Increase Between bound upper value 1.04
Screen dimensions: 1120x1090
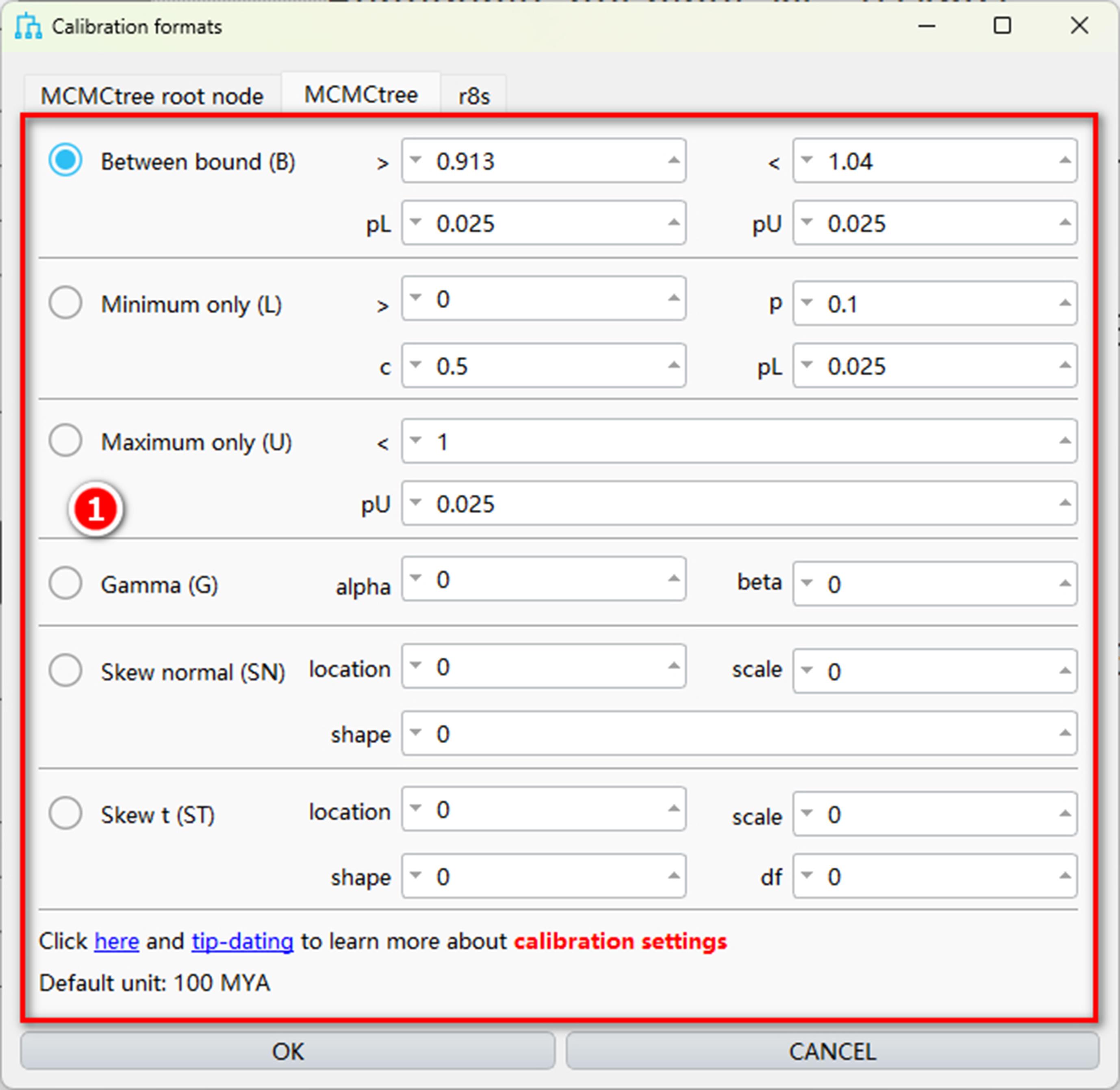pyautogui.click(x=1064, y=160)
